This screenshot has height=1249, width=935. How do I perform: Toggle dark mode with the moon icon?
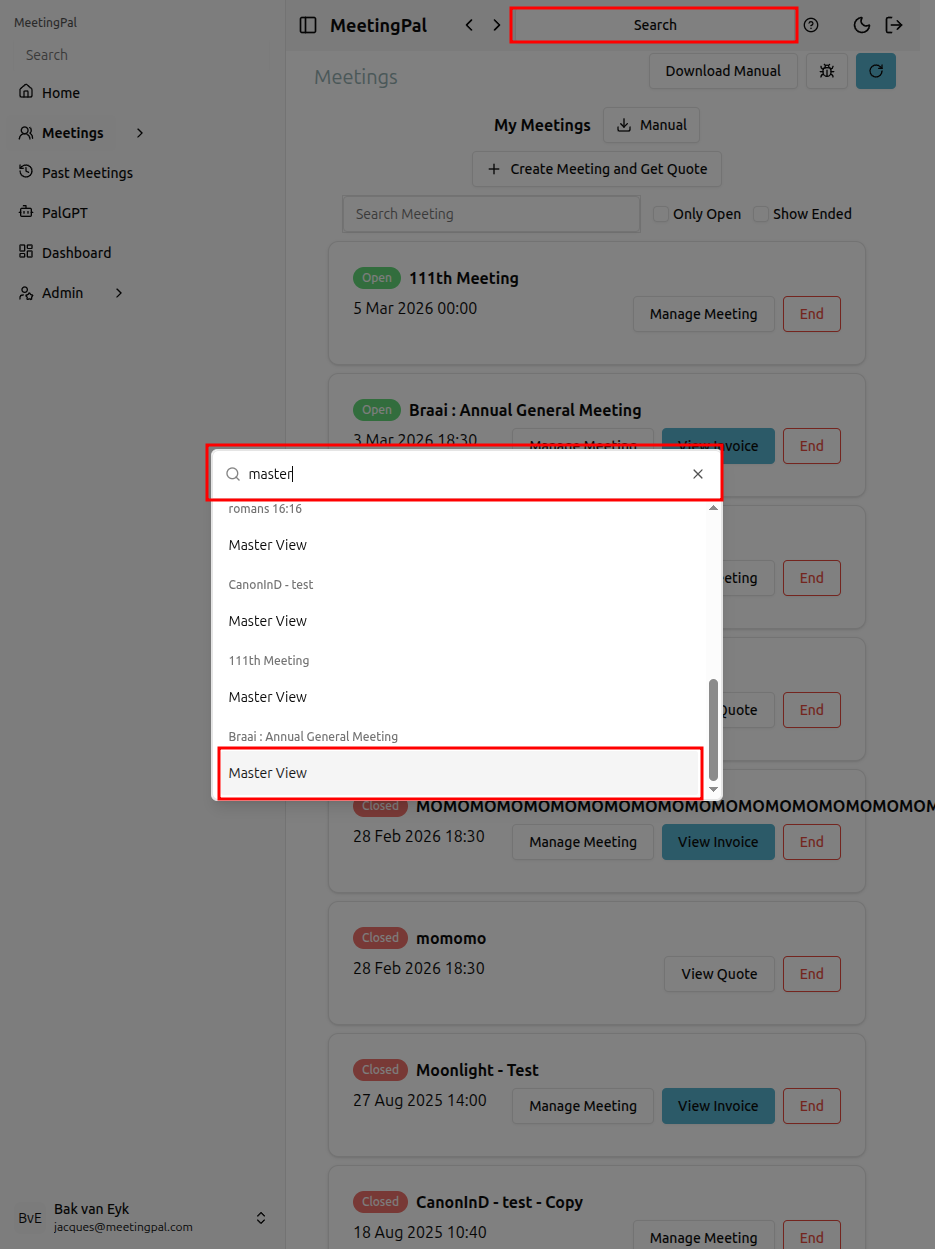[861, 25]
